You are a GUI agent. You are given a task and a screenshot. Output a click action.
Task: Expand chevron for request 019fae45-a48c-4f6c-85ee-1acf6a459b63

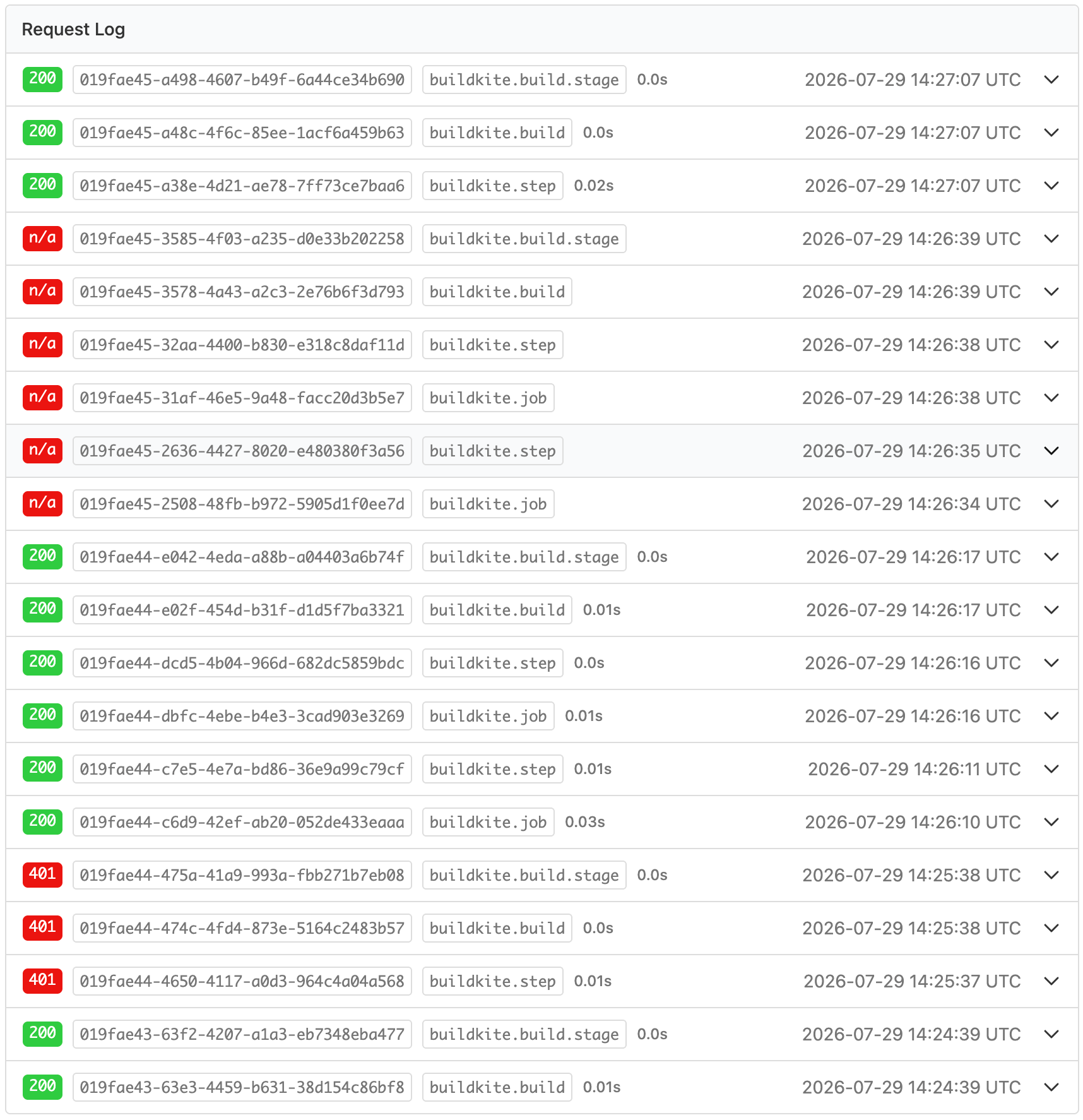(1051, 133)
